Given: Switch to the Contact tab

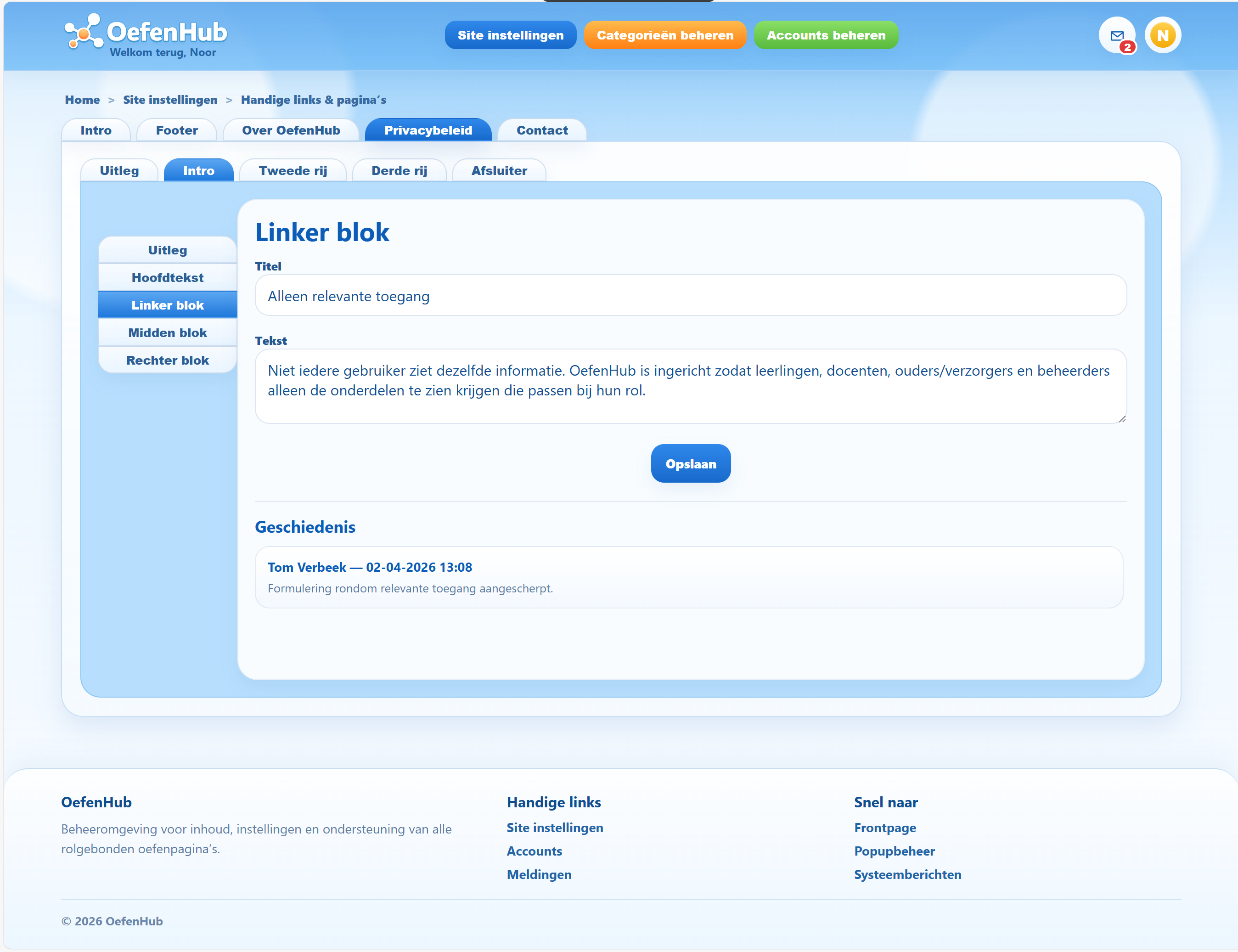Looking at the screenshot, I should (x=542, y=130).
